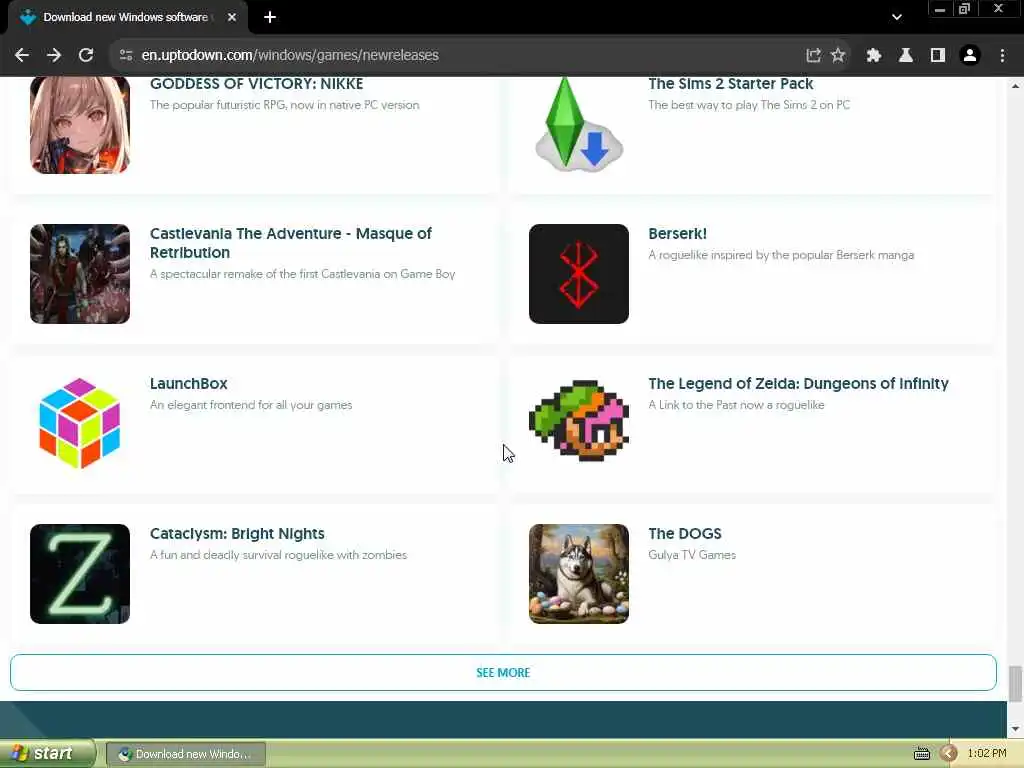Go forward to the next page
1024x768 pixels.
point(54,56)
